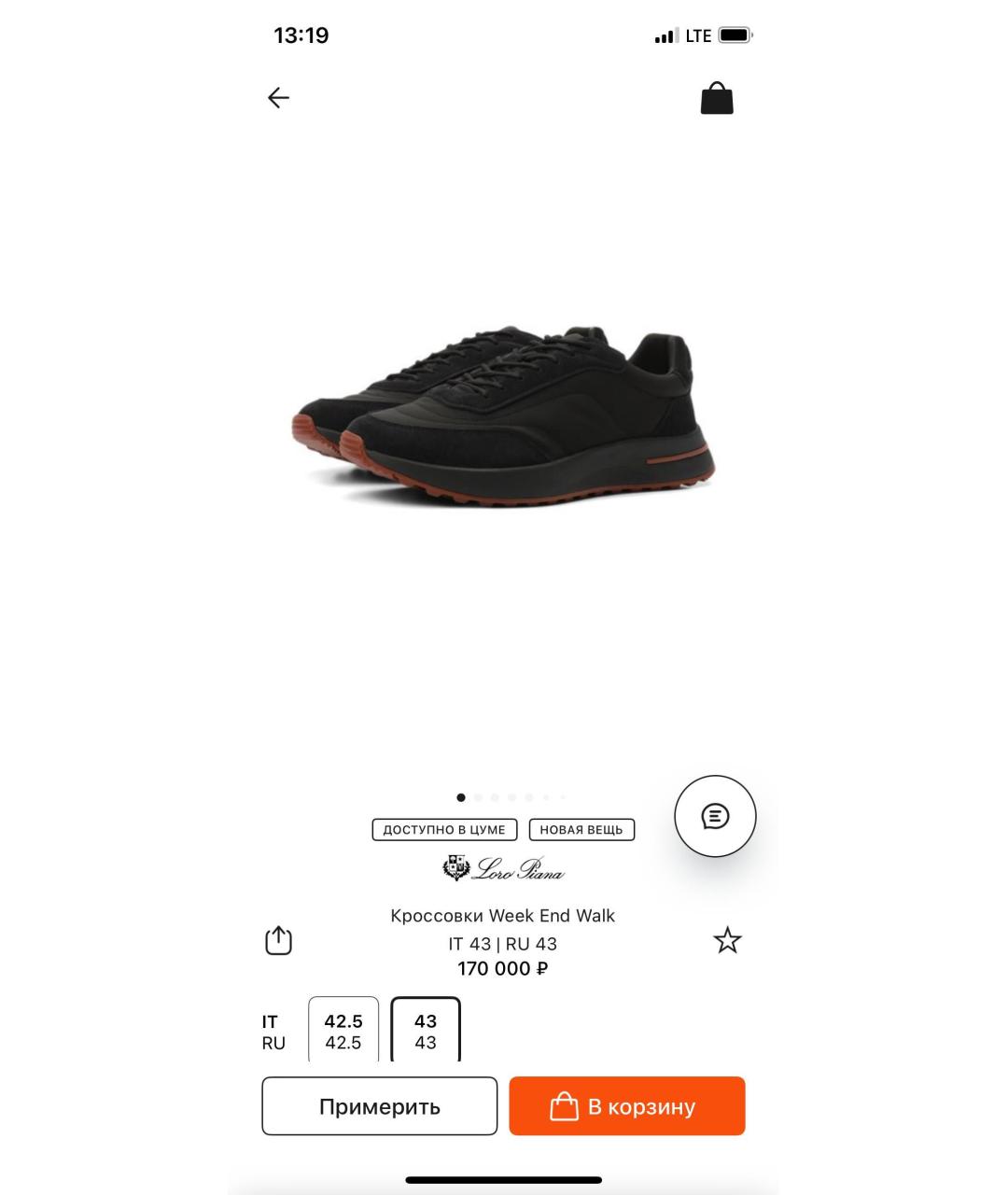Tap the share icon

[279, 940]
